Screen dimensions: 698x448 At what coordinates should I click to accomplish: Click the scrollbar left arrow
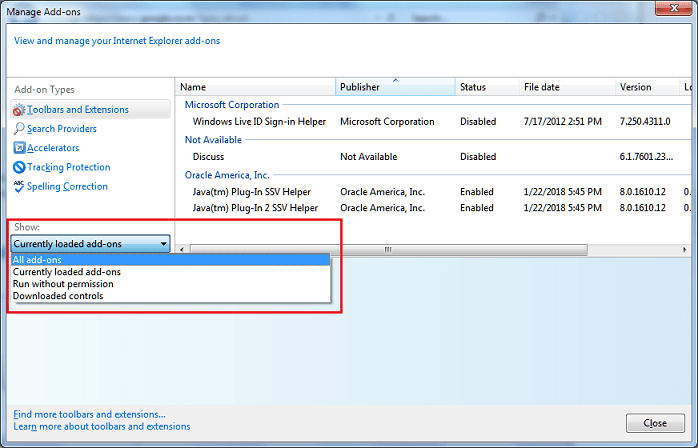click(182, 250)
